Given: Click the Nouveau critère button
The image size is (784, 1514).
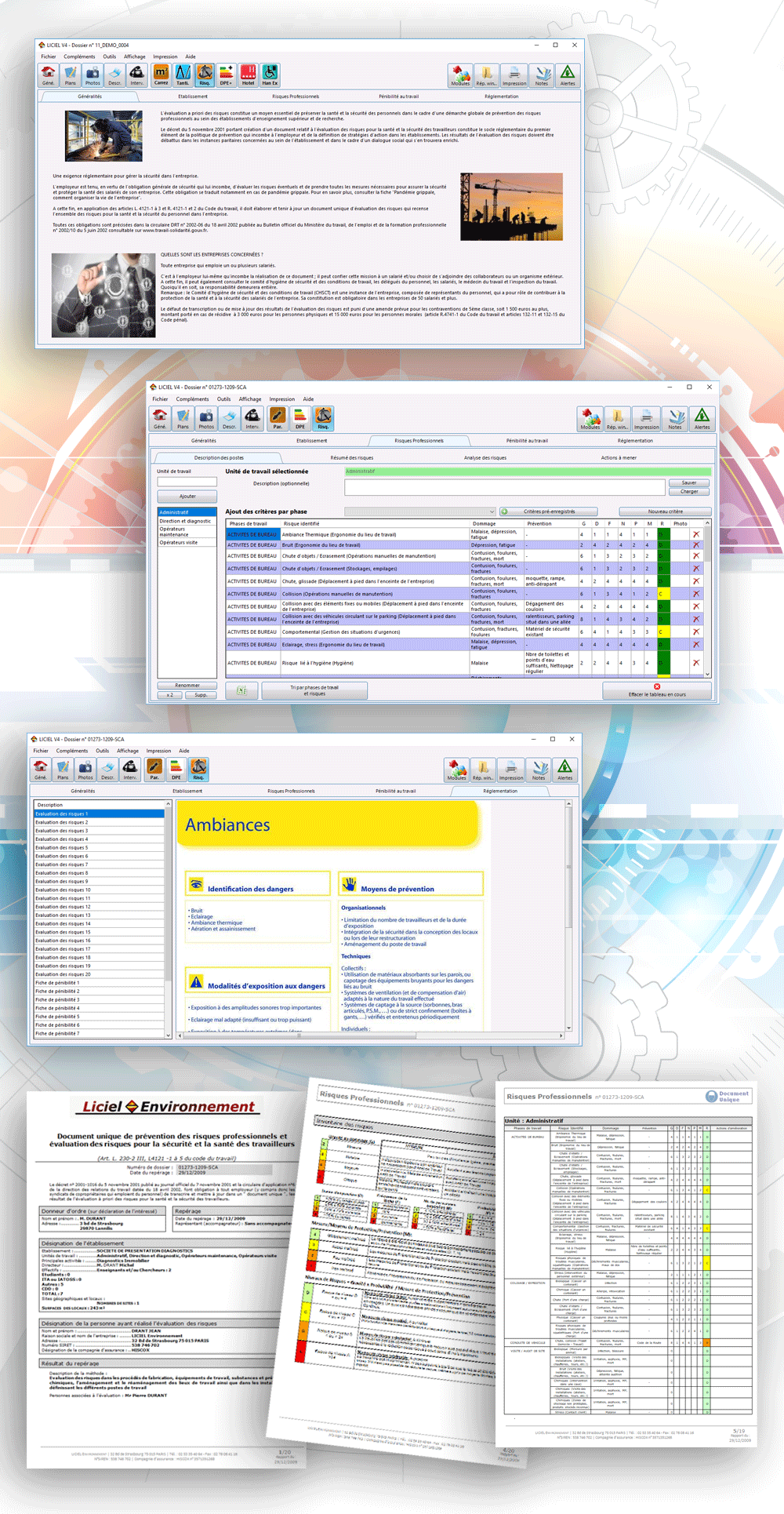Looking at the screenshot, I should (x=665, y=511).
